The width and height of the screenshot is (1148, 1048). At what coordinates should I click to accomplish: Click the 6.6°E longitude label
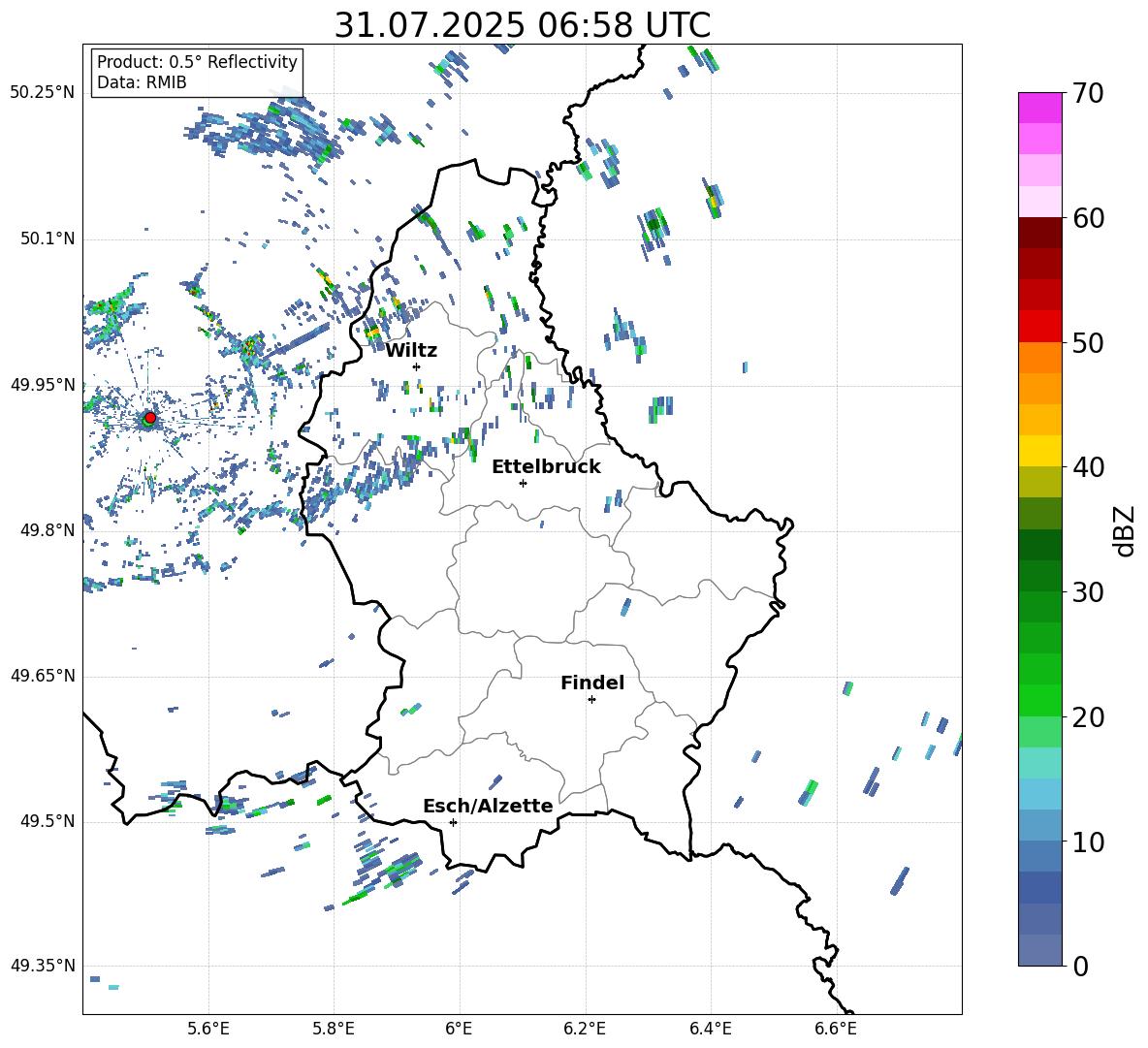[x=836, y=1029]
